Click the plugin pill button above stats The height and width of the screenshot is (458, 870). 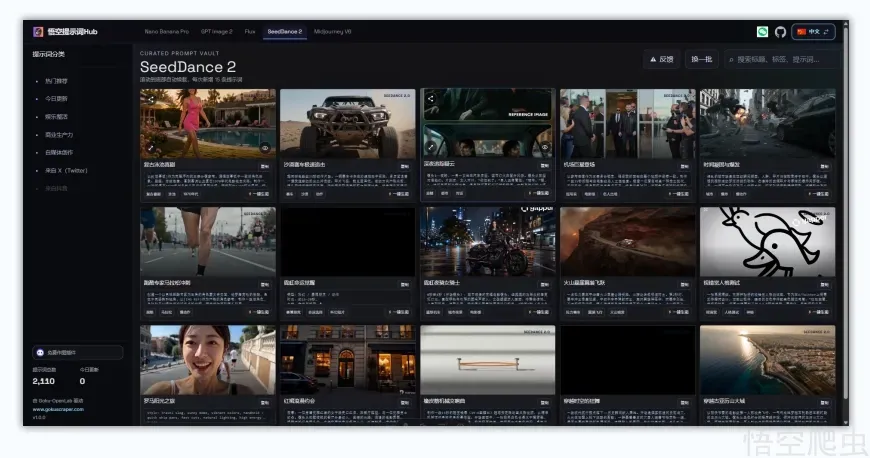point(78,353)
